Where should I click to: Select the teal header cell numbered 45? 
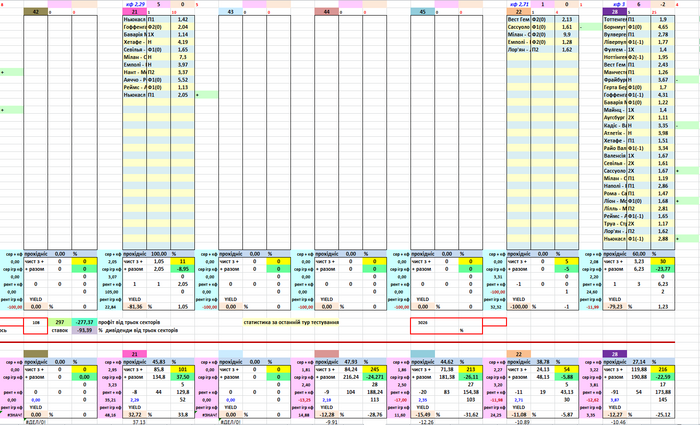click(x=423, y=12)
